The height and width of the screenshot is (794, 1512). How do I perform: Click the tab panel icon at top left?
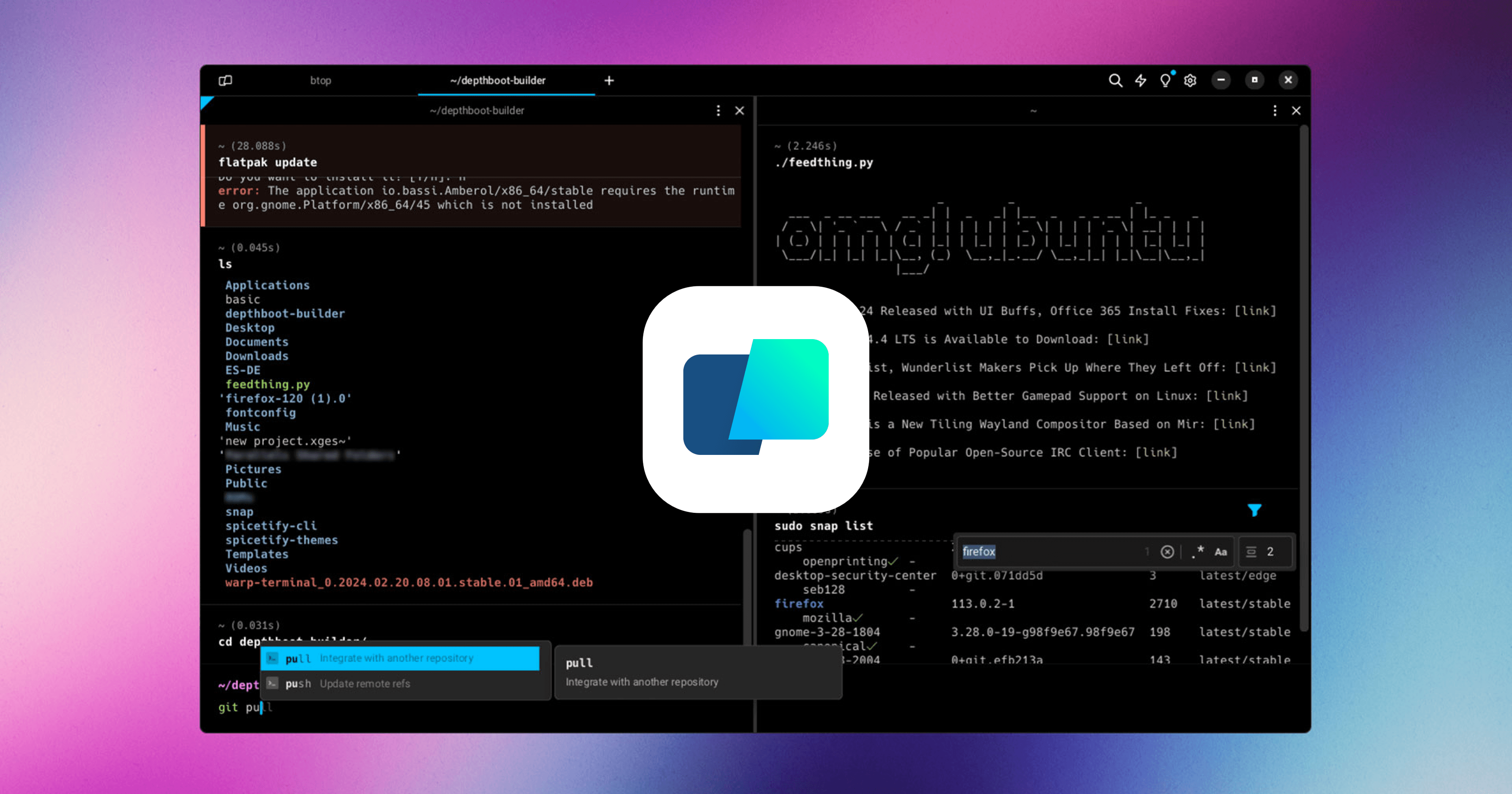pos(225,80)
